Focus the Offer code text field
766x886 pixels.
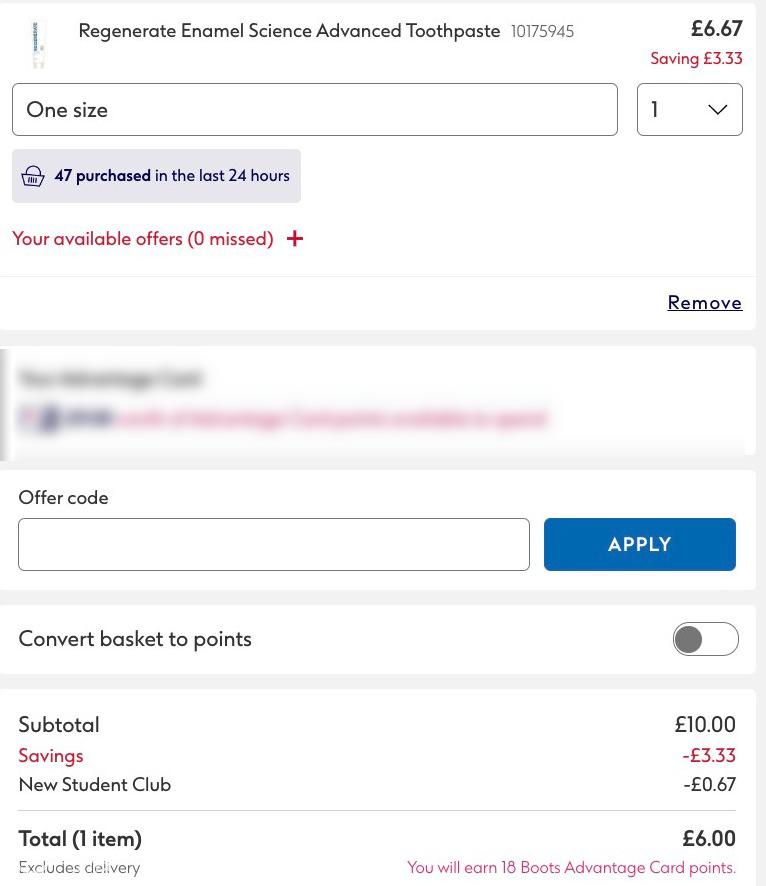[x=274, y=544]
